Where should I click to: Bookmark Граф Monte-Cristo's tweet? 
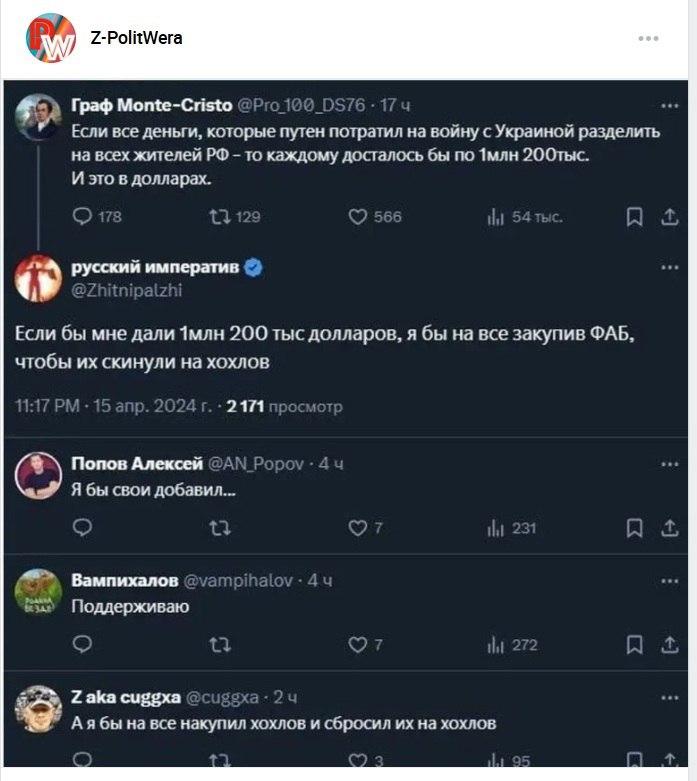pos(634,217)
